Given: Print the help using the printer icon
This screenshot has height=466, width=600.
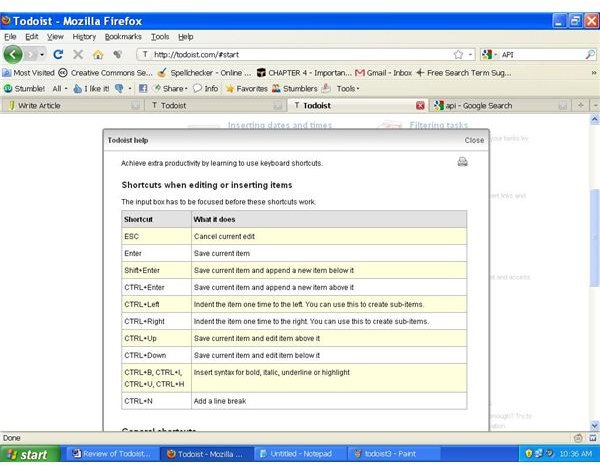Looking at the screenshot, I should tap(462, 162).
